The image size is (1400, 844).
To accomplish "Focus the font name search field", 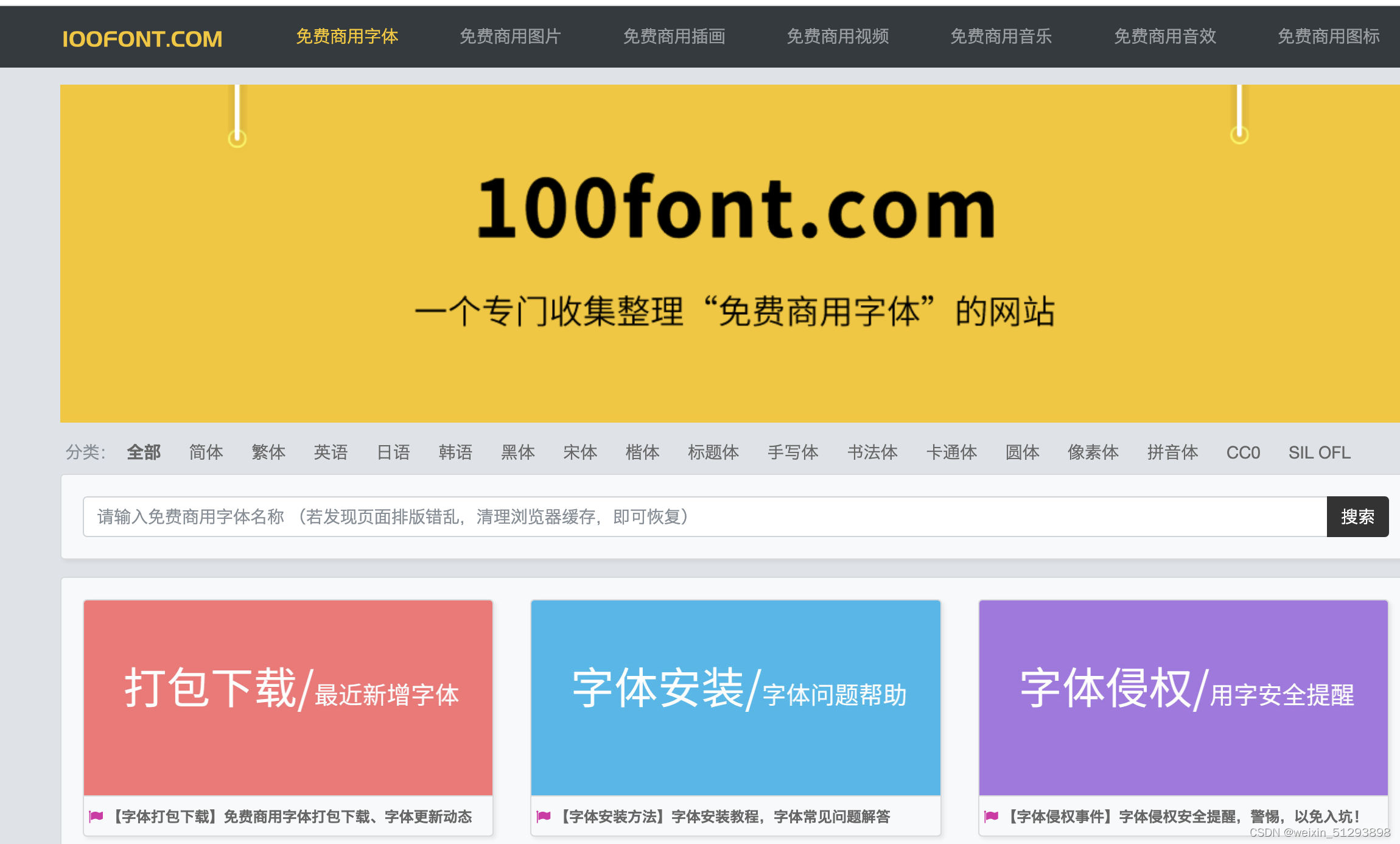I will coord(704,517).
